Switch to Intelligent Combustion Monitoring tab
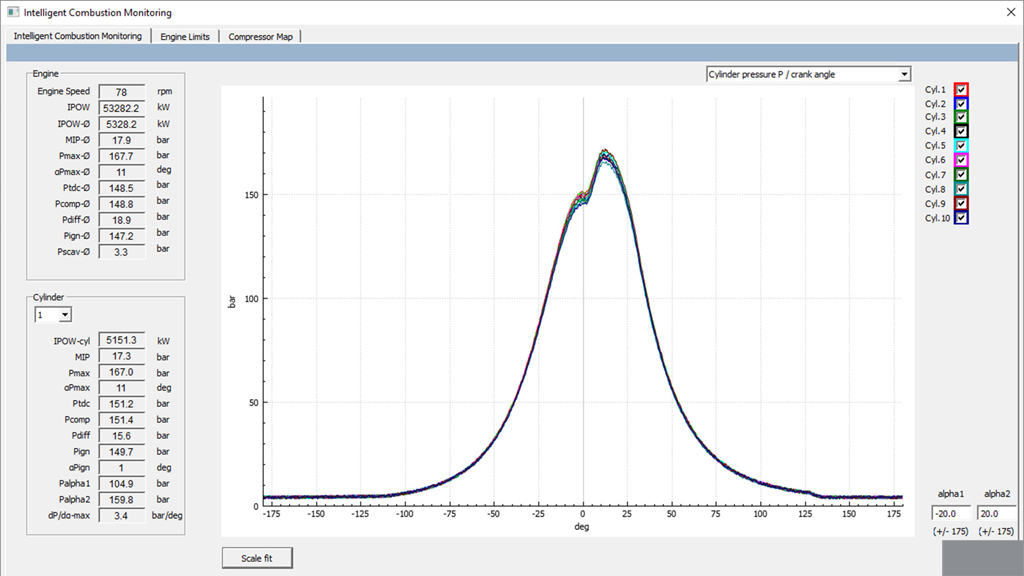 click(x=78, y=36)
